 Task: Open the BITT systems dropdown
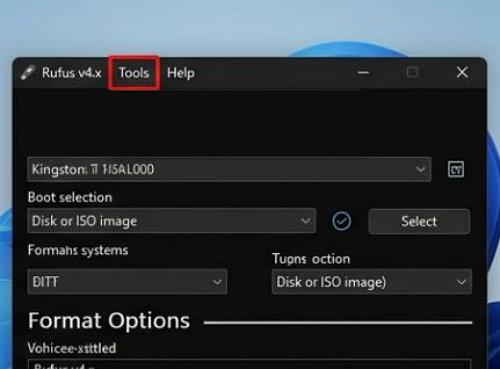[127, 282]
